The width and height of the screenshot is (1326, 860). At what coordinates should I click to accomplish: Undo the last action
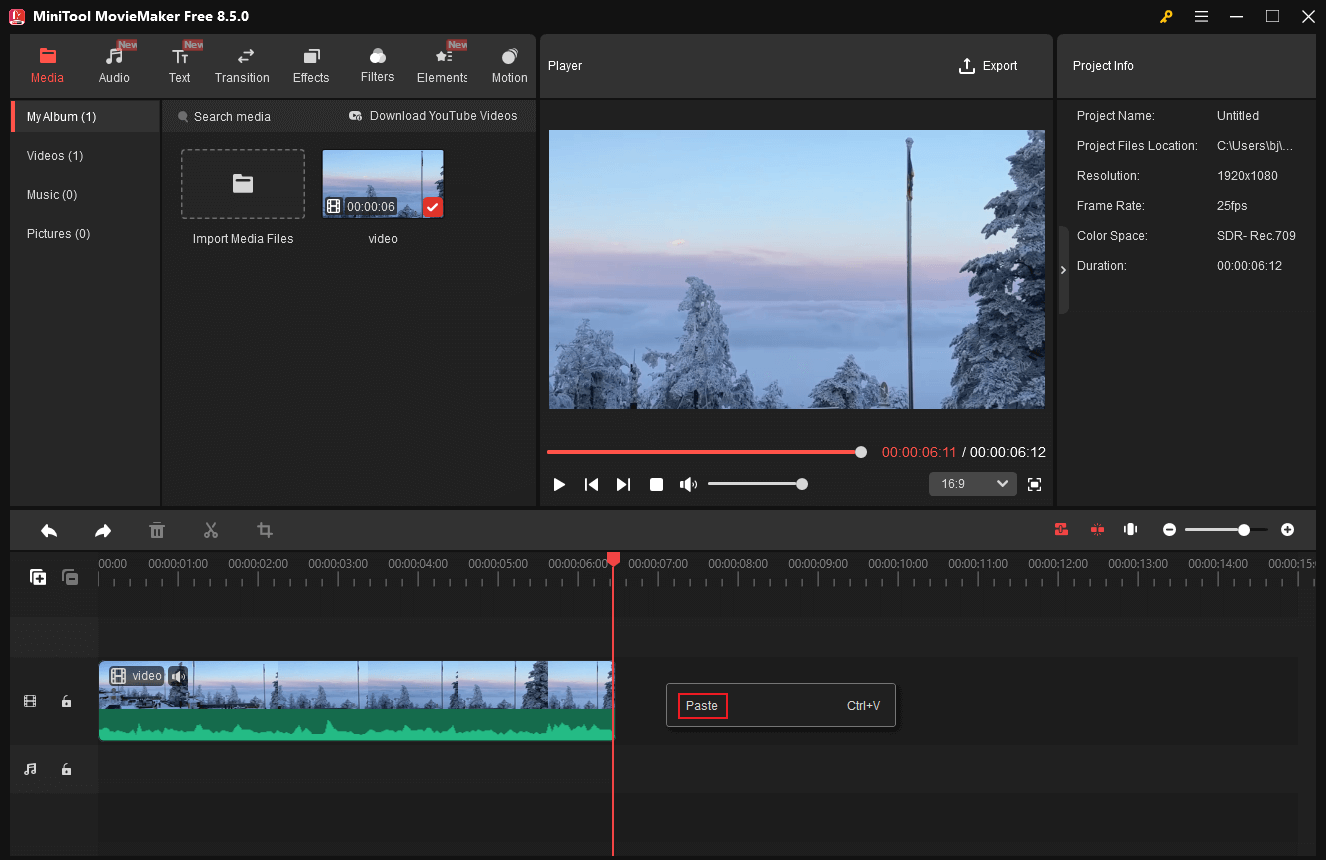(x=49, y=530)
